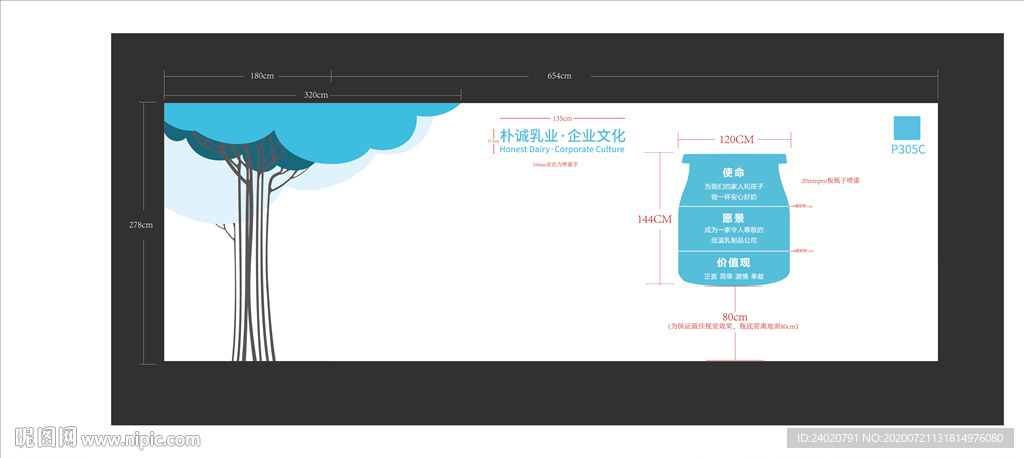Click the '180cm' dimension label

tap(262, 76)
